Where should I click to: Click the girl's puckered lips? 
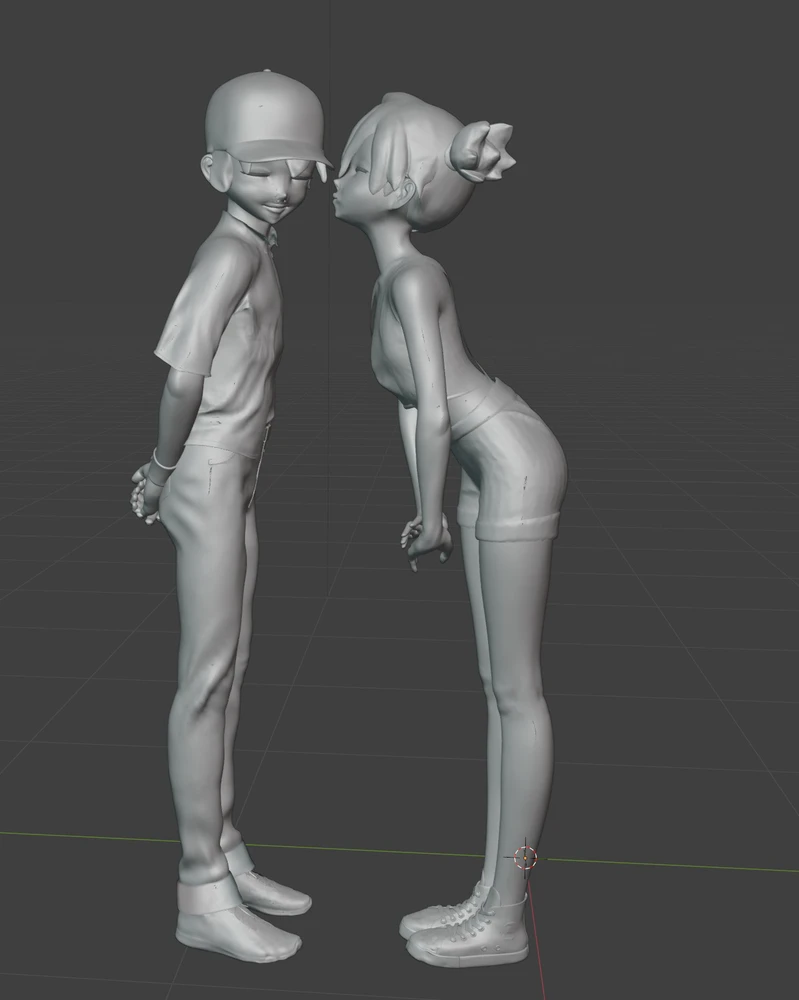pyautogui.click(x=342, y=191)
